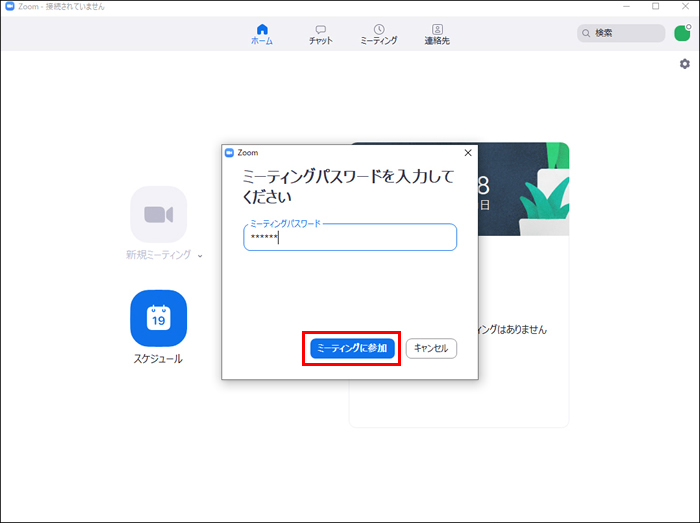Open the 連絡先 tab
This screenshot has height=523, width=700.
pos(437,34)
